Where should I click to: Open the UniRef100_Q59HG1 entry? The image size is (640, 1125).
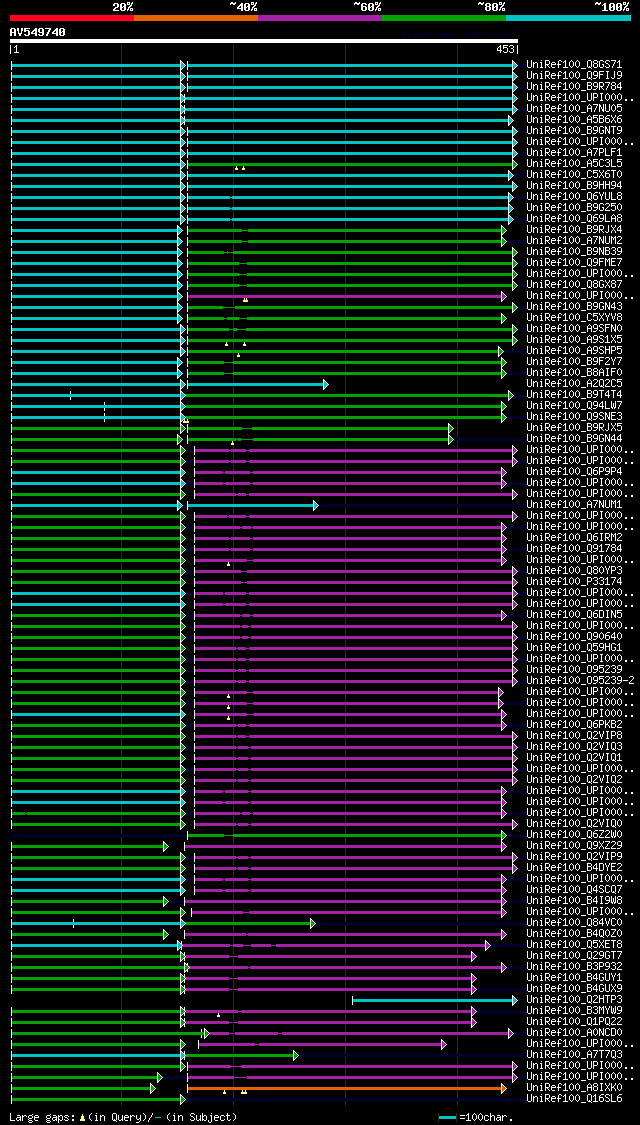574,647
